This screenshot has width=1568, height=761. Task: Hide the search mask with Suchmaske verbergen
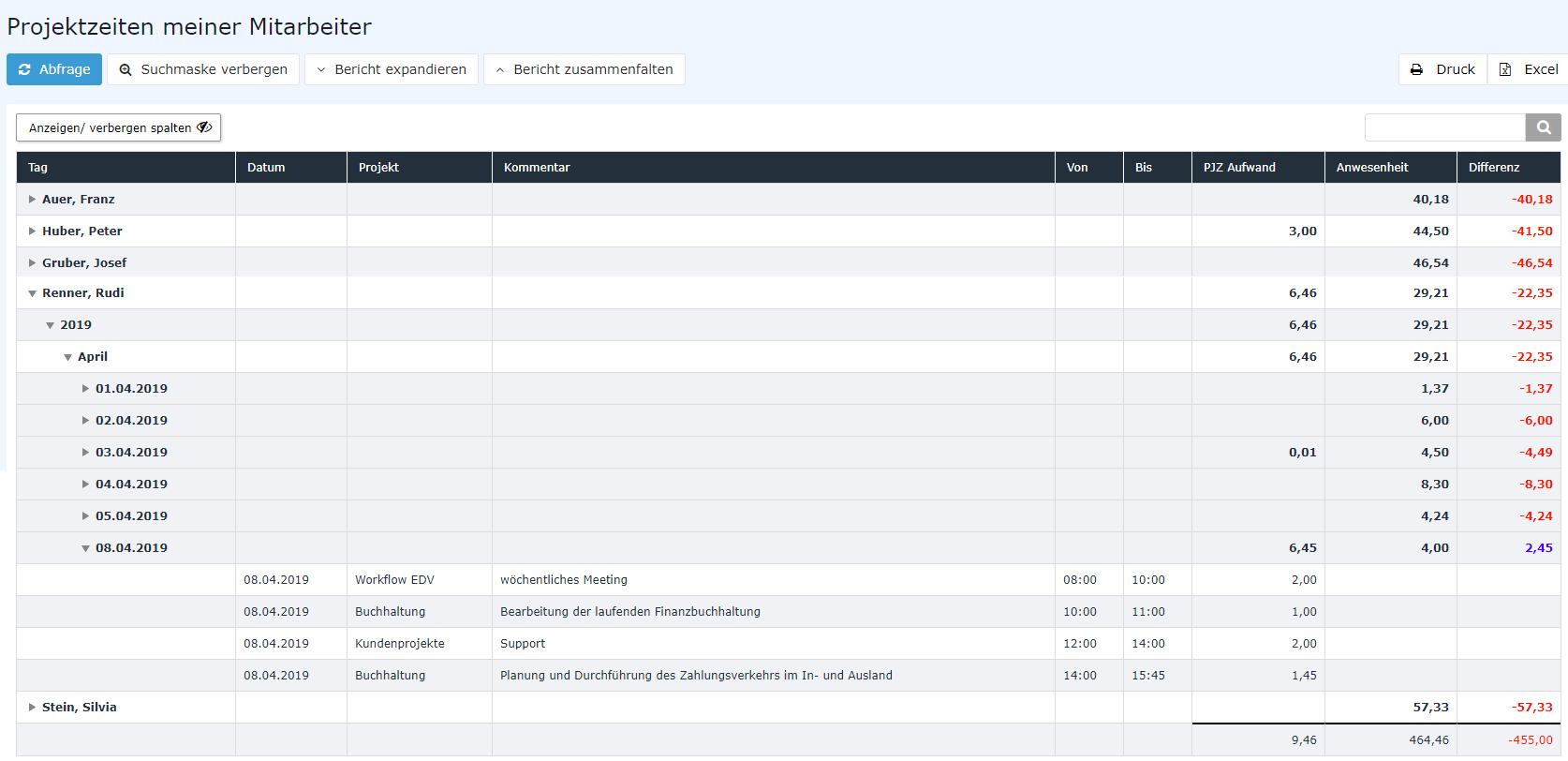tap(203, 69)
